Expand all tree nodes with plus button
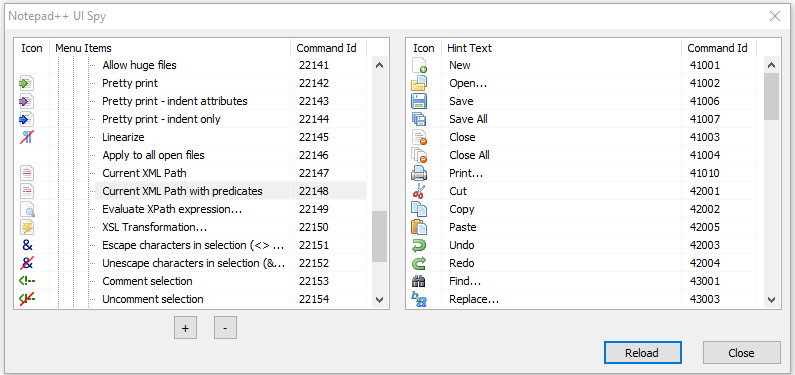795x375 pixels. 185,328
